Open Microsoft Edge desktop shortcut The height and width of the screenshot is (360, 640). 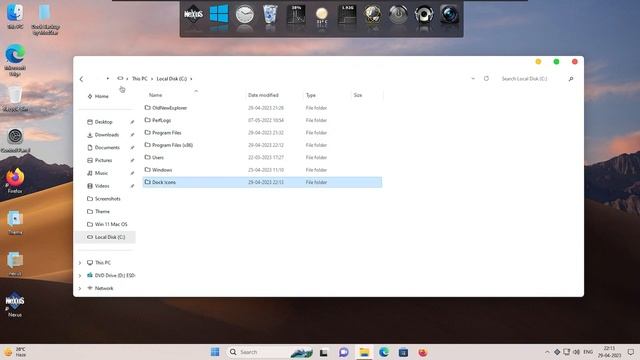click(x=15, y=60)
